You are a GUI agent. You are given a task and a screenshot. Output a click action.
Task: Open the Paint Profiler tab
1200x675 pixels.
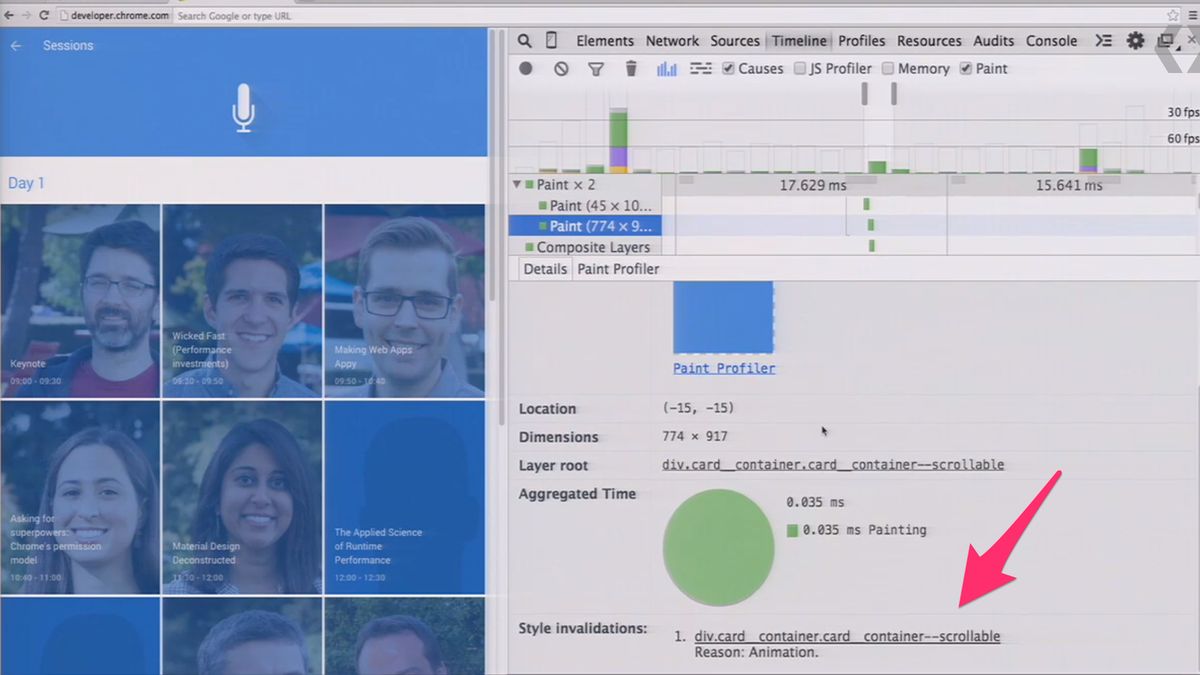coord(618,269)
